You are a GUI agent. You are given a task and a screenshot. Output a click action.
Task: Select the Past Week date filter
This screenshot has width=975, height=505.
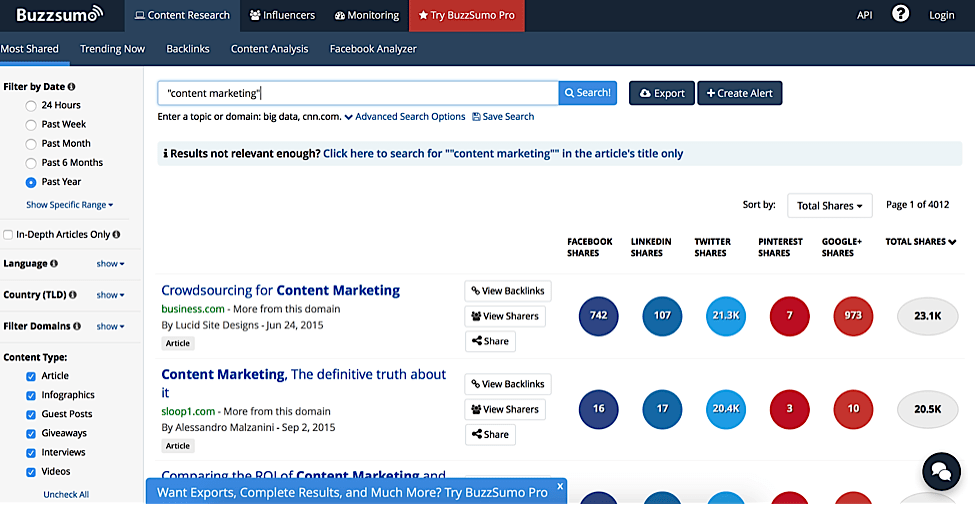click(x=30, y=125)
